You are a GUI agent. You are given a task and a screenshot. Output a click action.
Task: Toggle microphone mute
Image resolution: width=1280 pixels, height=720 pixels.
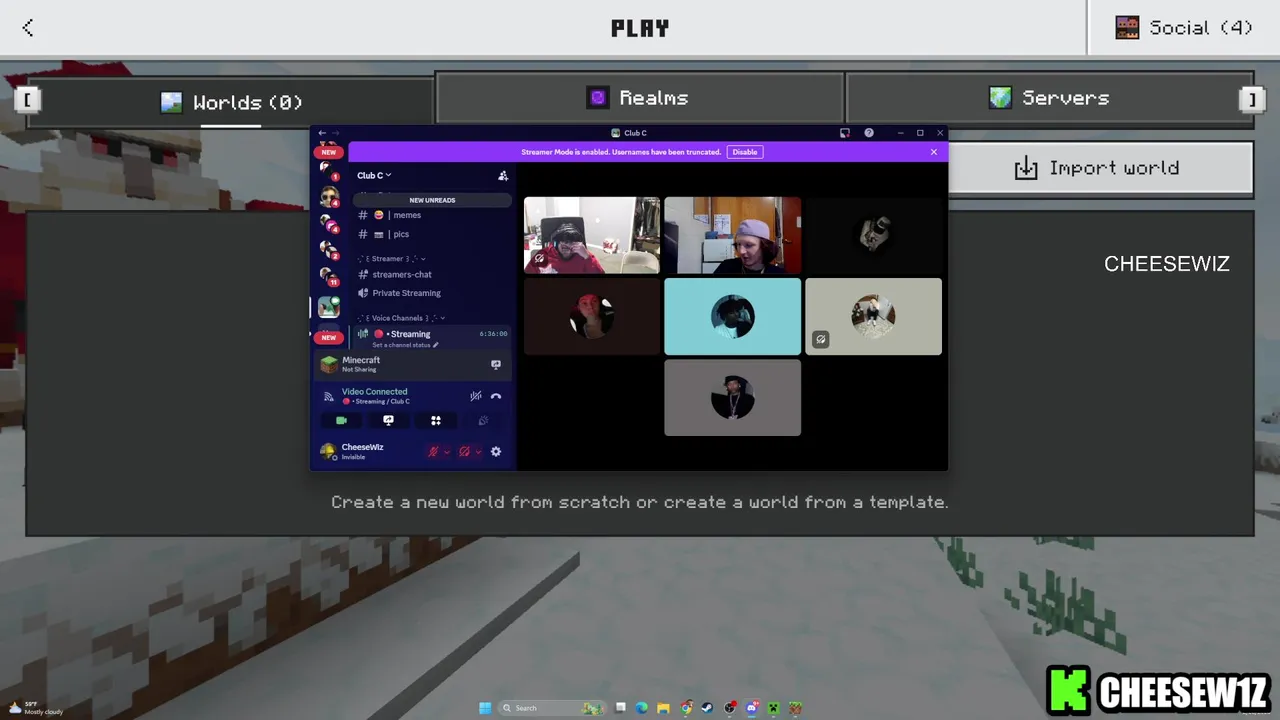click(433, 452)
